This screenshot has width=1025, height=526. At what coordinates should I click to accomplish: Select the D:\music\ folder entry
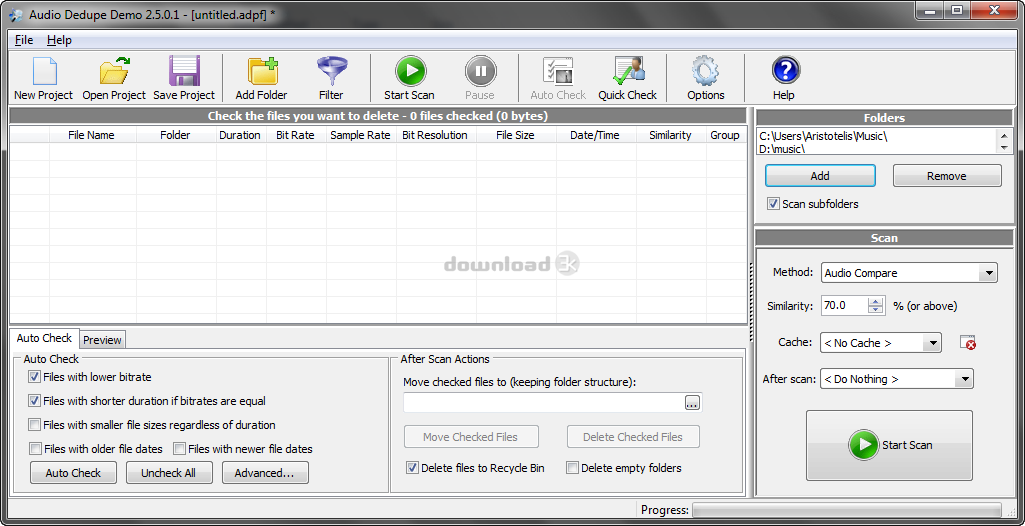(782, 148)
